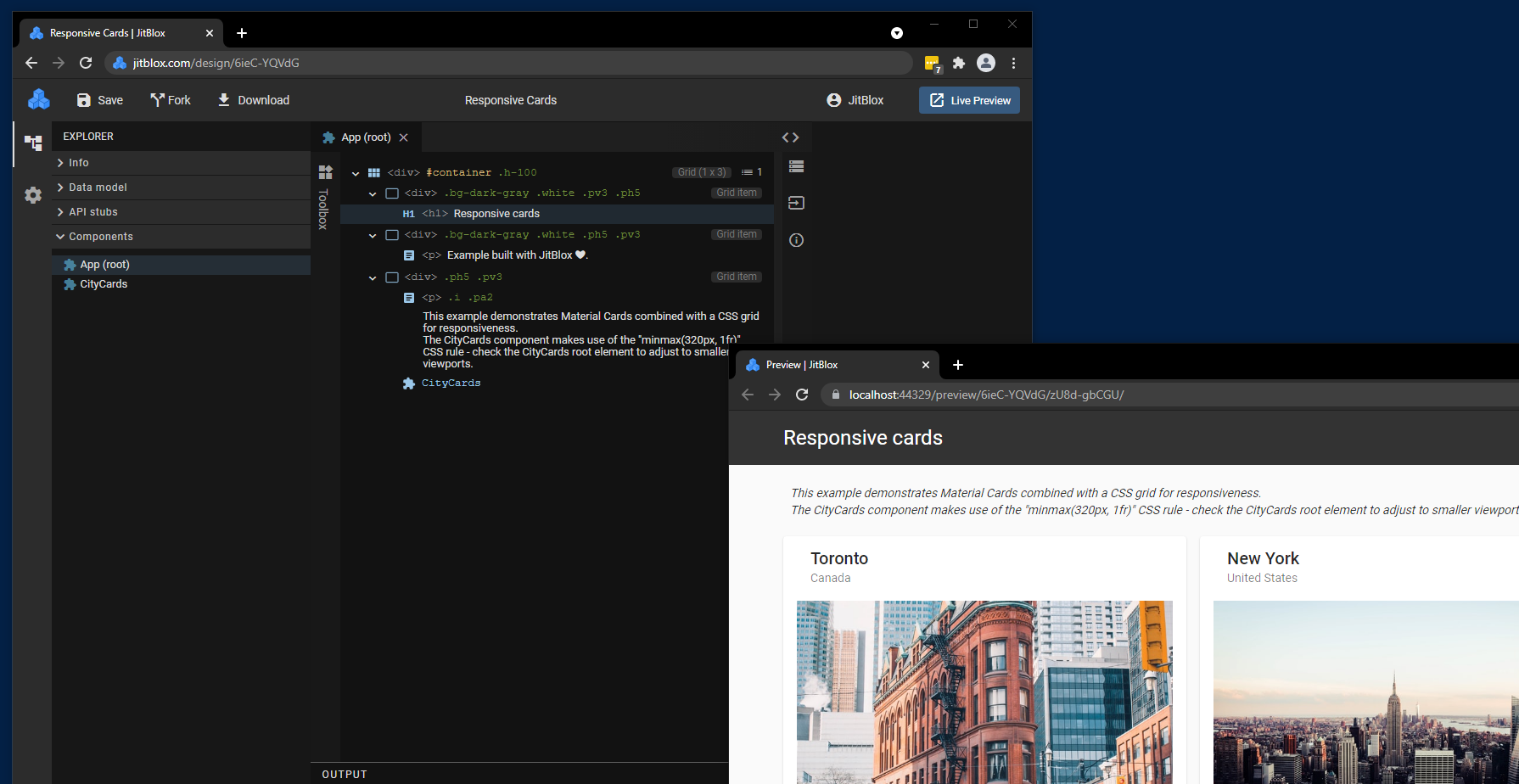
Task: Click the grid icon of #container div
Action: point(373,172)
